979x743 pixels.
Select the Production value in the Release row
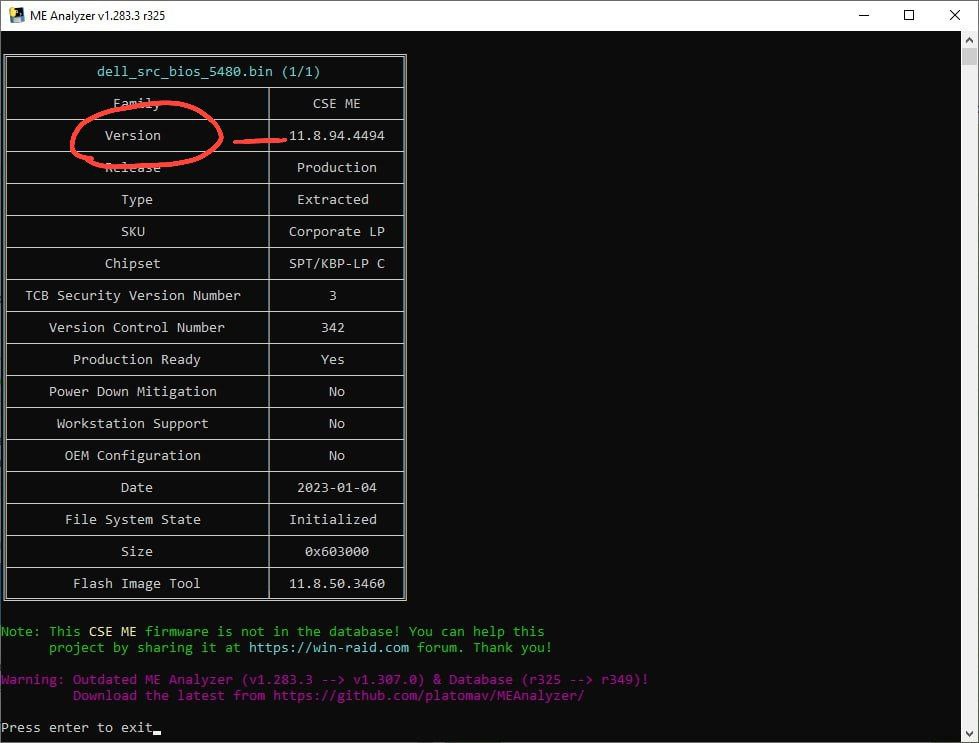(x=337, y=167)
